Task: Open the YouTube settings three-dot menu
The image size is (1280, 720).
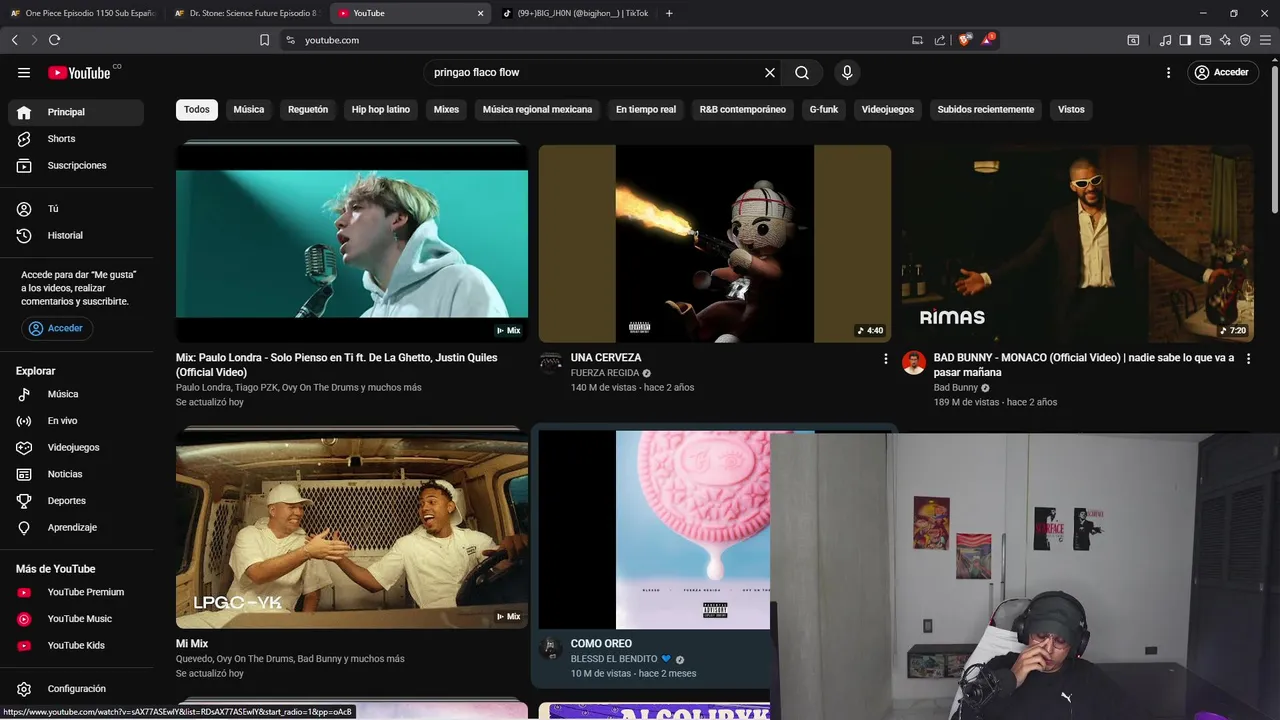Action: pyautogui.click(x=1168, y=72)
